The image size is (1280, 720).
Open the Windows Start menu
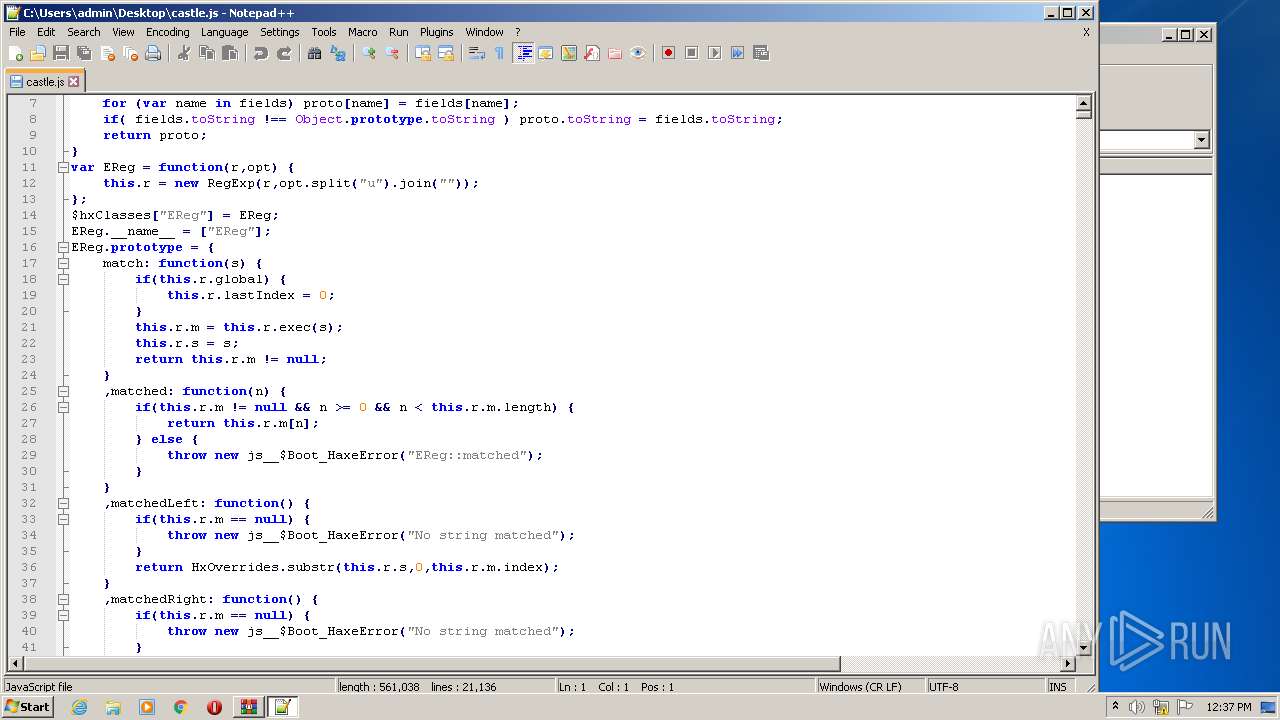point(28,707)
